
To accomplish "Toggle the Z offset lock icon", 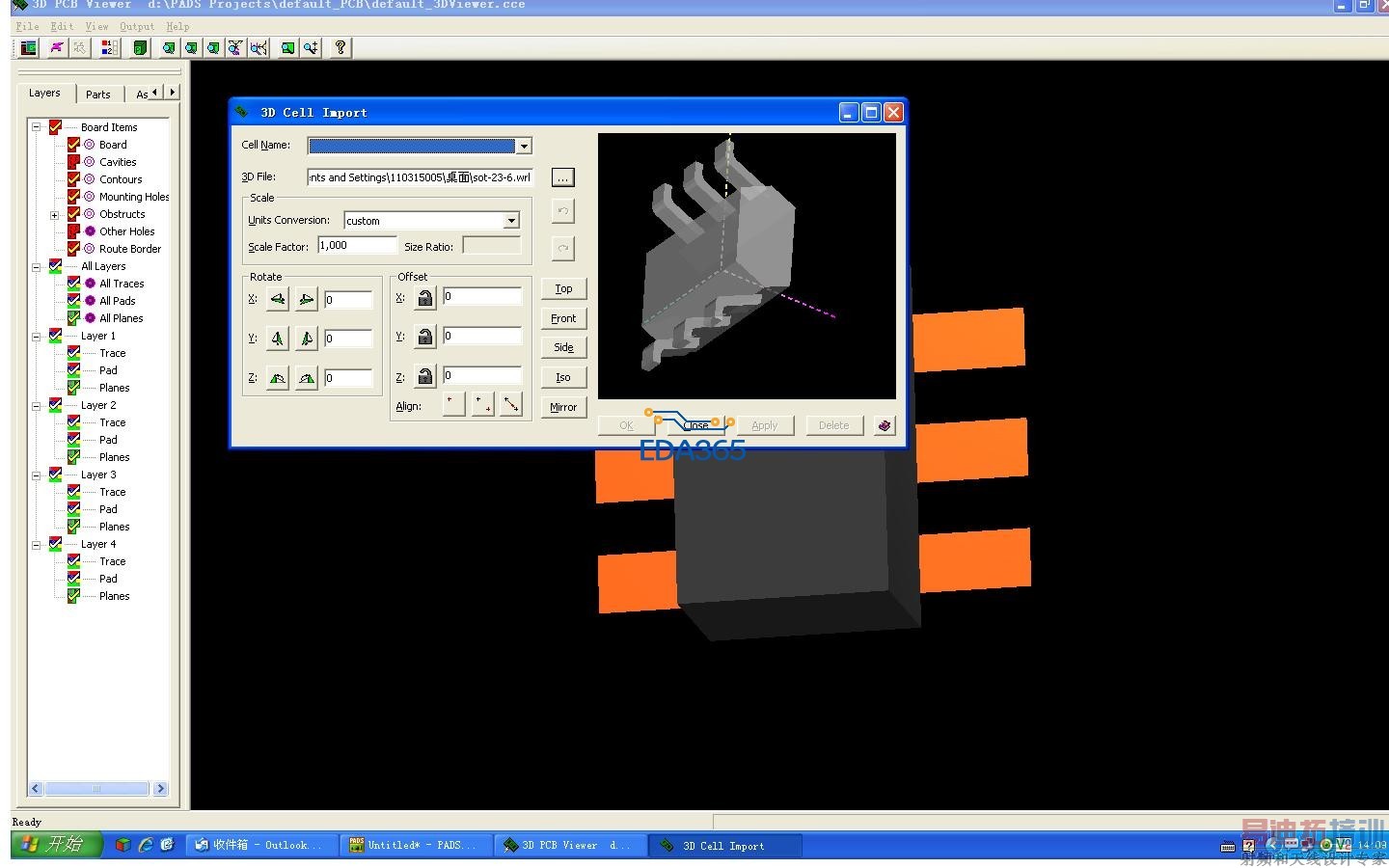I will coord(425,376).
